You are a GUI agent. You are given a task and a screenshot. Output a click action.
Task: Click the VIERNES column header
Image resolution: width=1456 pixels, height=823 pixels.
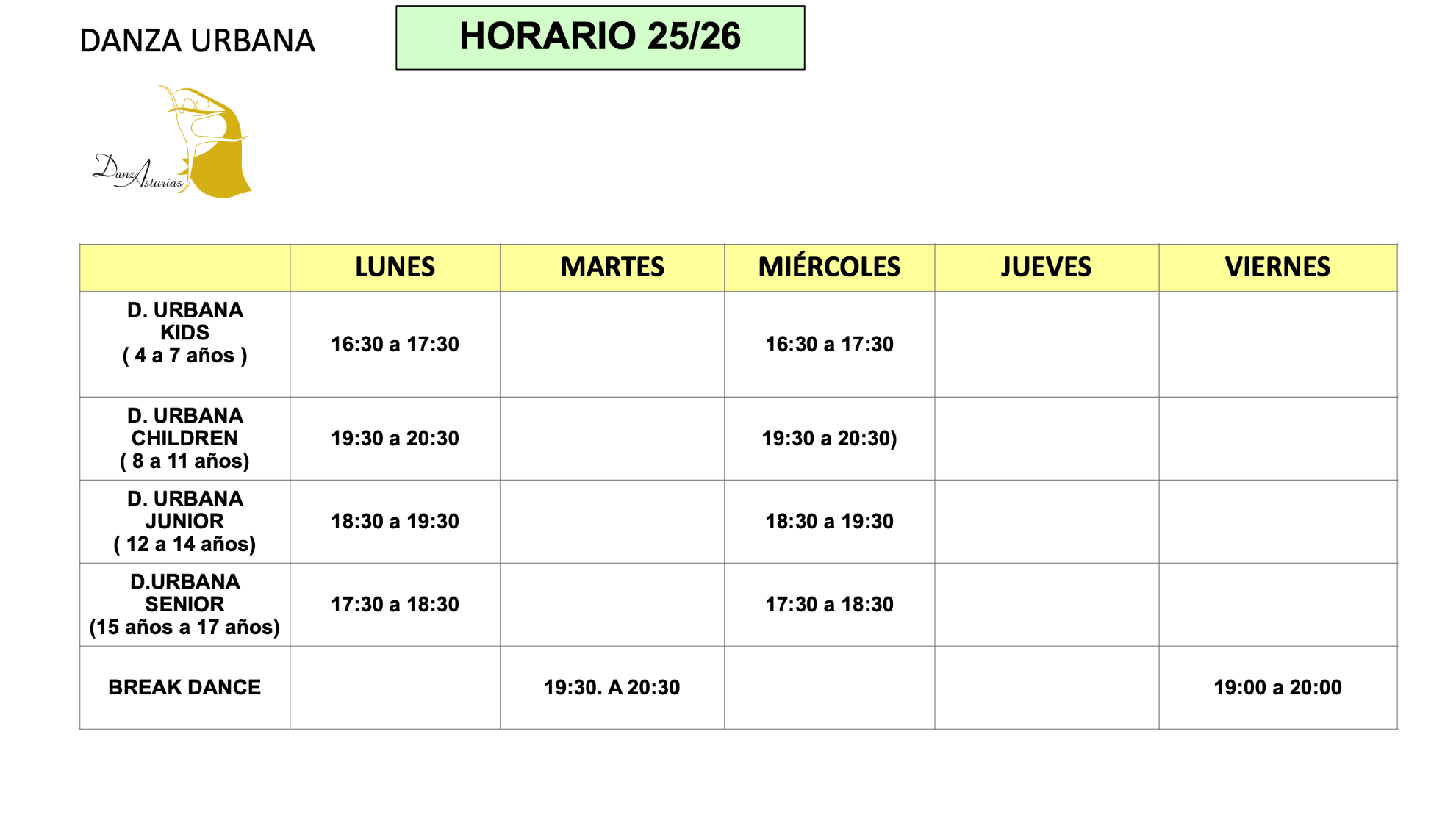pos(1277,267)
